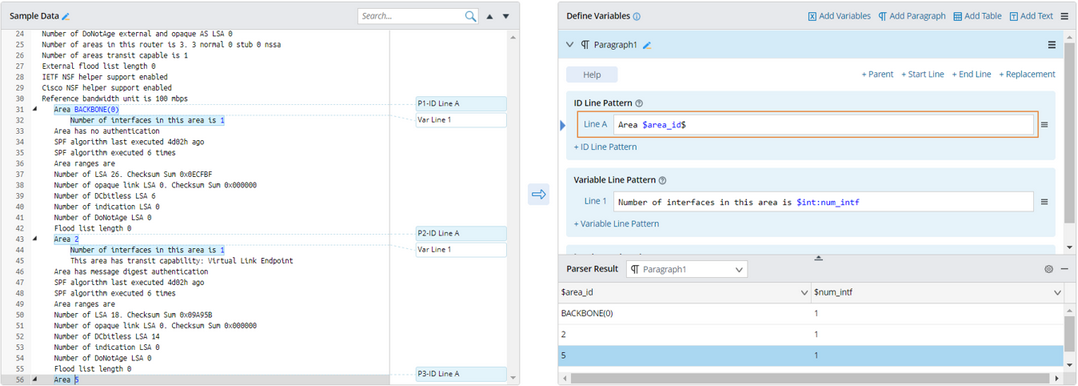Open the Parser Result Paragraph1 dropdown
The height and width of the screenshot is (386, 1078).
687,269
